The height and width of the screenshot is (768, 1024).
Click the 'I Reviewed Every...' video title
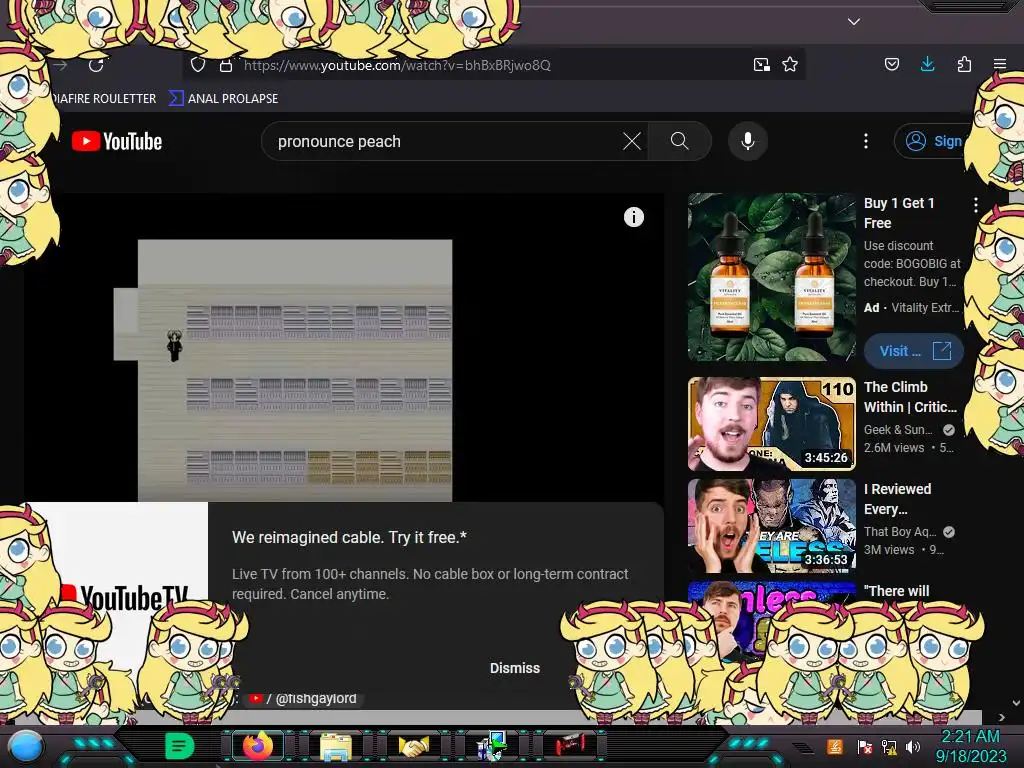coord(897,499)
